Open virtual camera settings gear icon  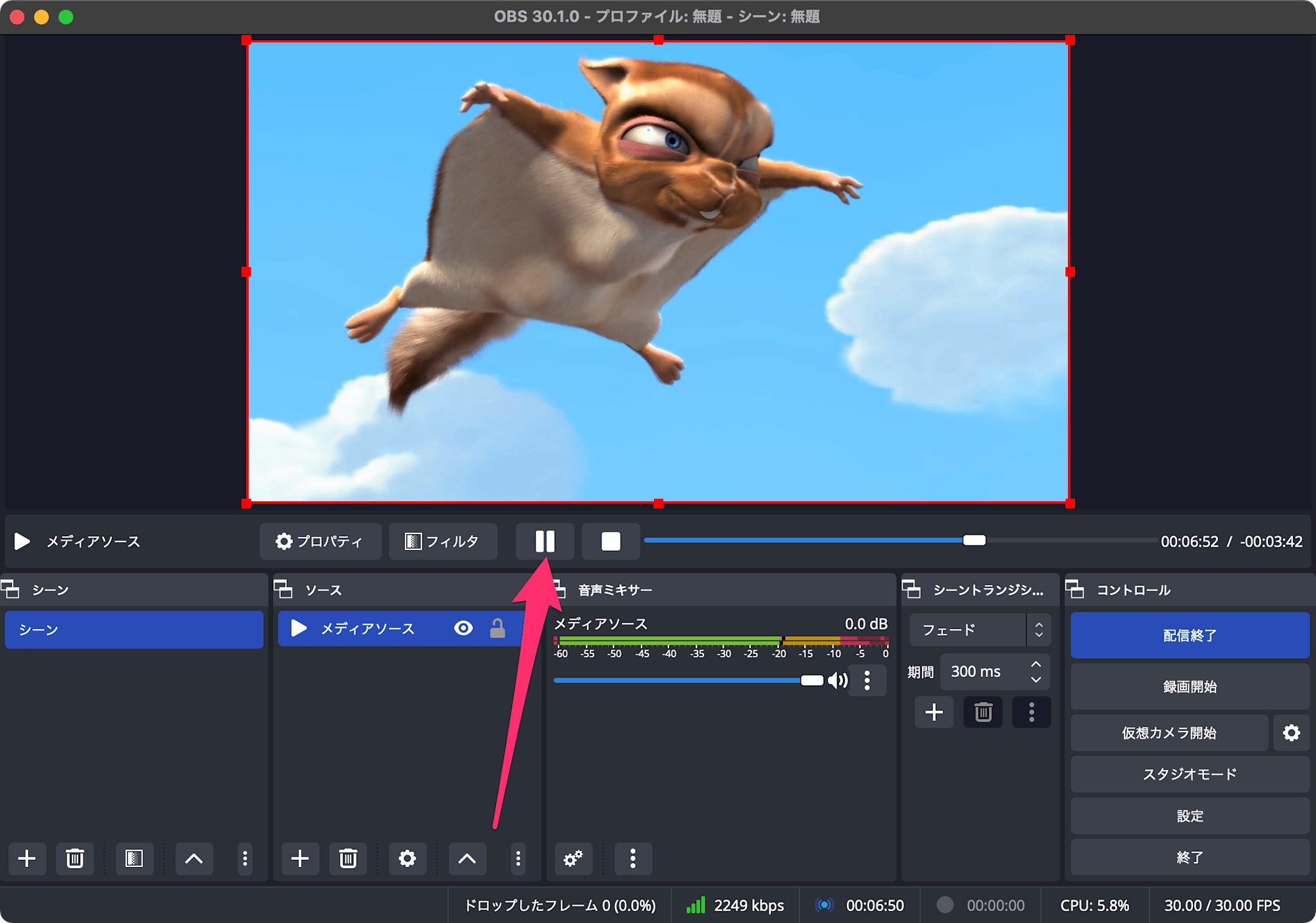[1291, 733]
